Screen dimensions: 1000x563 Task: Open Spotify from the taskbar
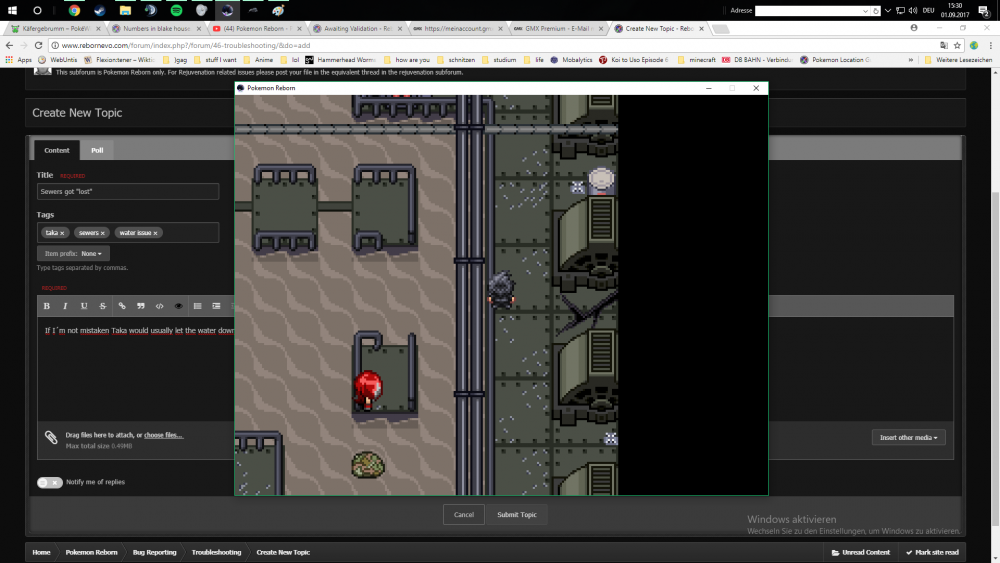(176, 10)
